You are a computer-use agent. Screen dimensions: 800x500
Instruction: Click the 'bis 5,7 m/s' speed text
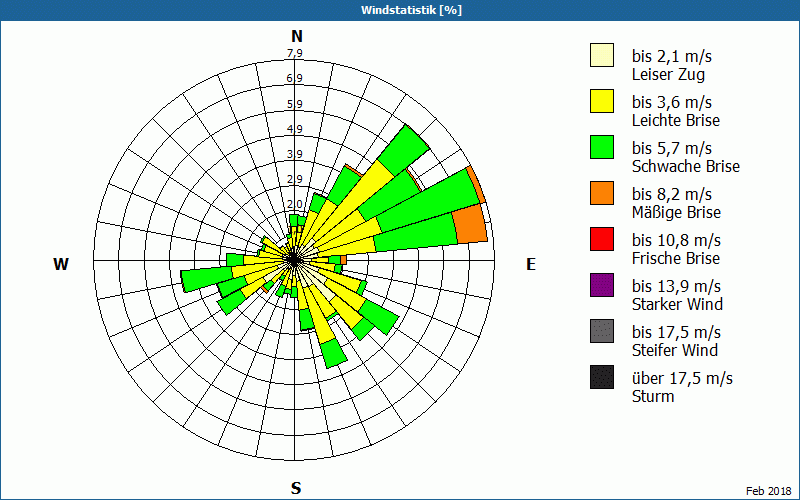(671, 147)
